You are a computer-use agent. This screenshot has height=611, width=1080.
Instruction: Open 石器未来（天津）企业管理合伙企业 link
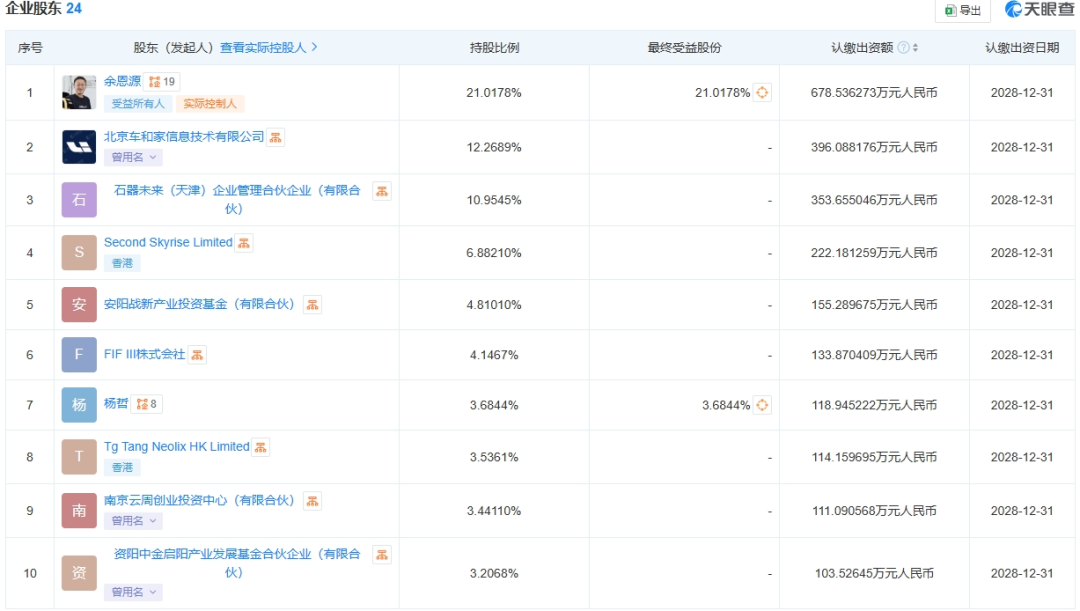pyautogui.click(x=237, y=200)
